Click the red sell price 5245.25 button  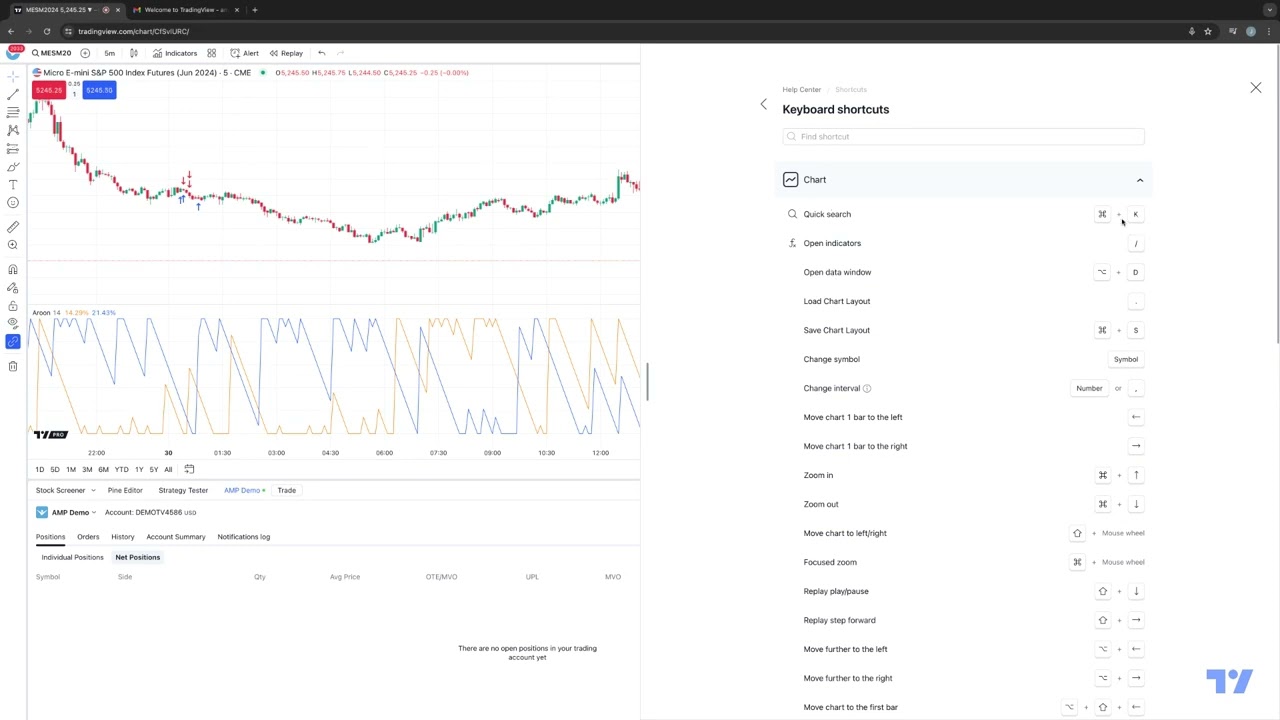click(x=48, y=90)
